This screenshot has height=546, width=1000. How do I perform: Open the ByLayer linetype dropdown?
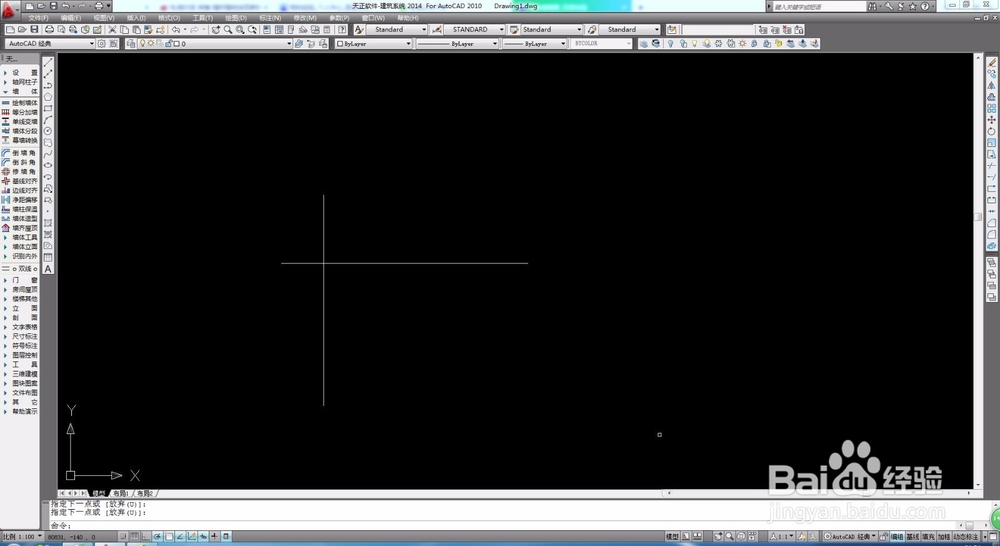[457, 43]
